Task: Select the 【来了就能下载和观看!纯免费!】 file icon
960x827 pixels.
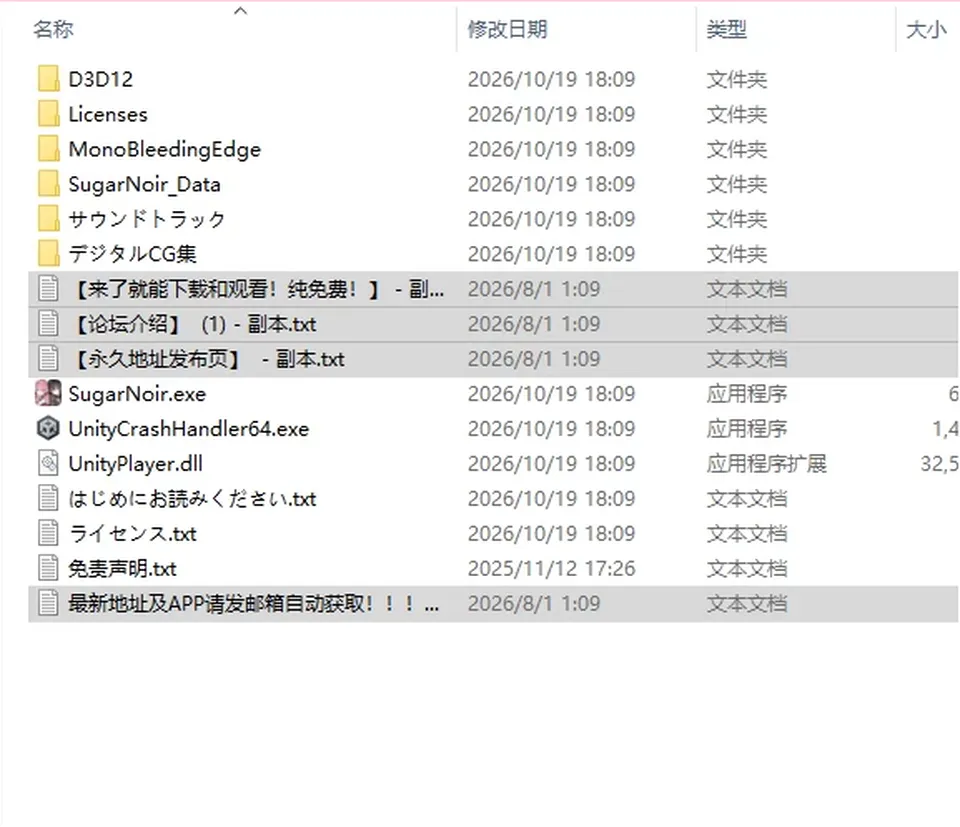Action: [x=48, y=289]
